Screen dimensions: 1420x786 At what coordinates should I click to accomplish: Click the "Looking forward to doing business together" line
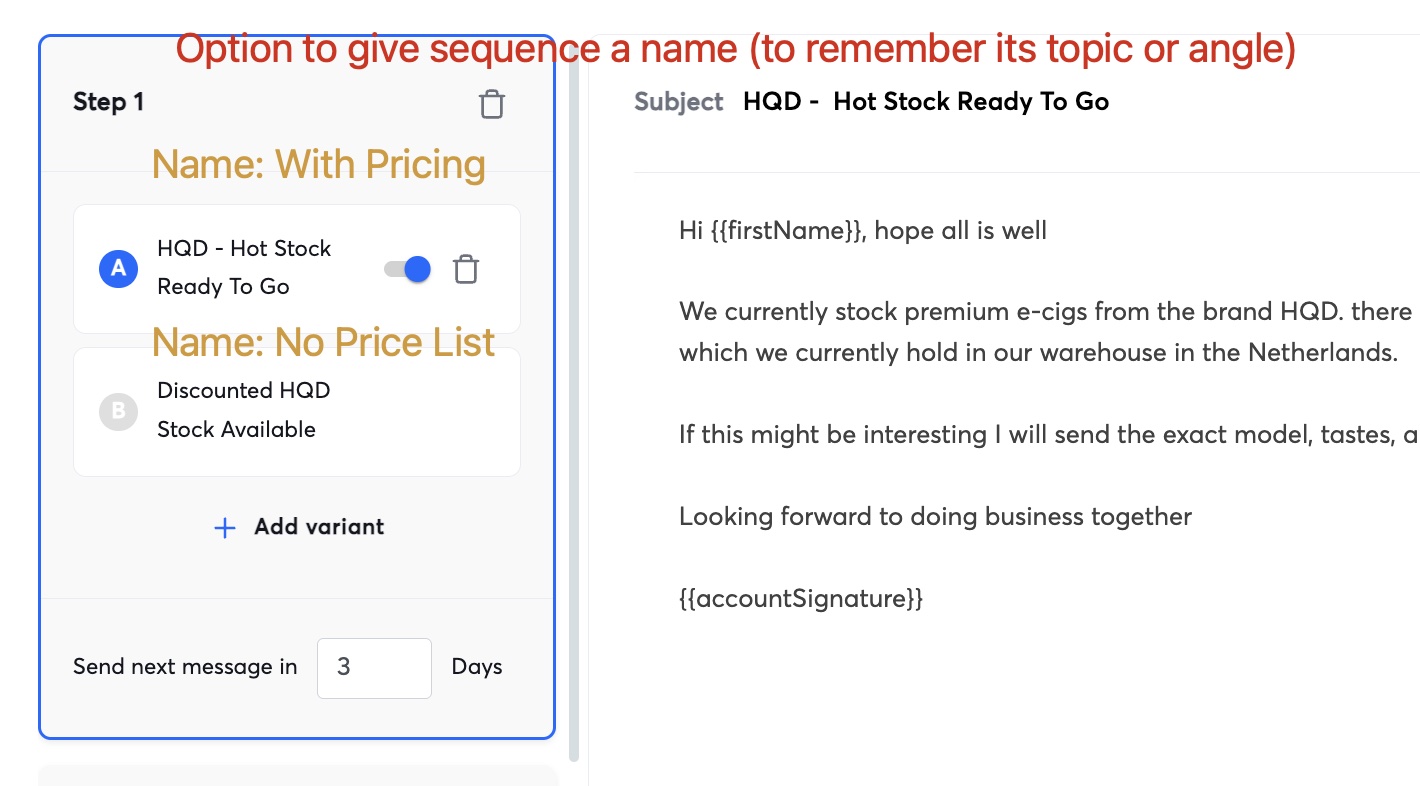(935, 517)
